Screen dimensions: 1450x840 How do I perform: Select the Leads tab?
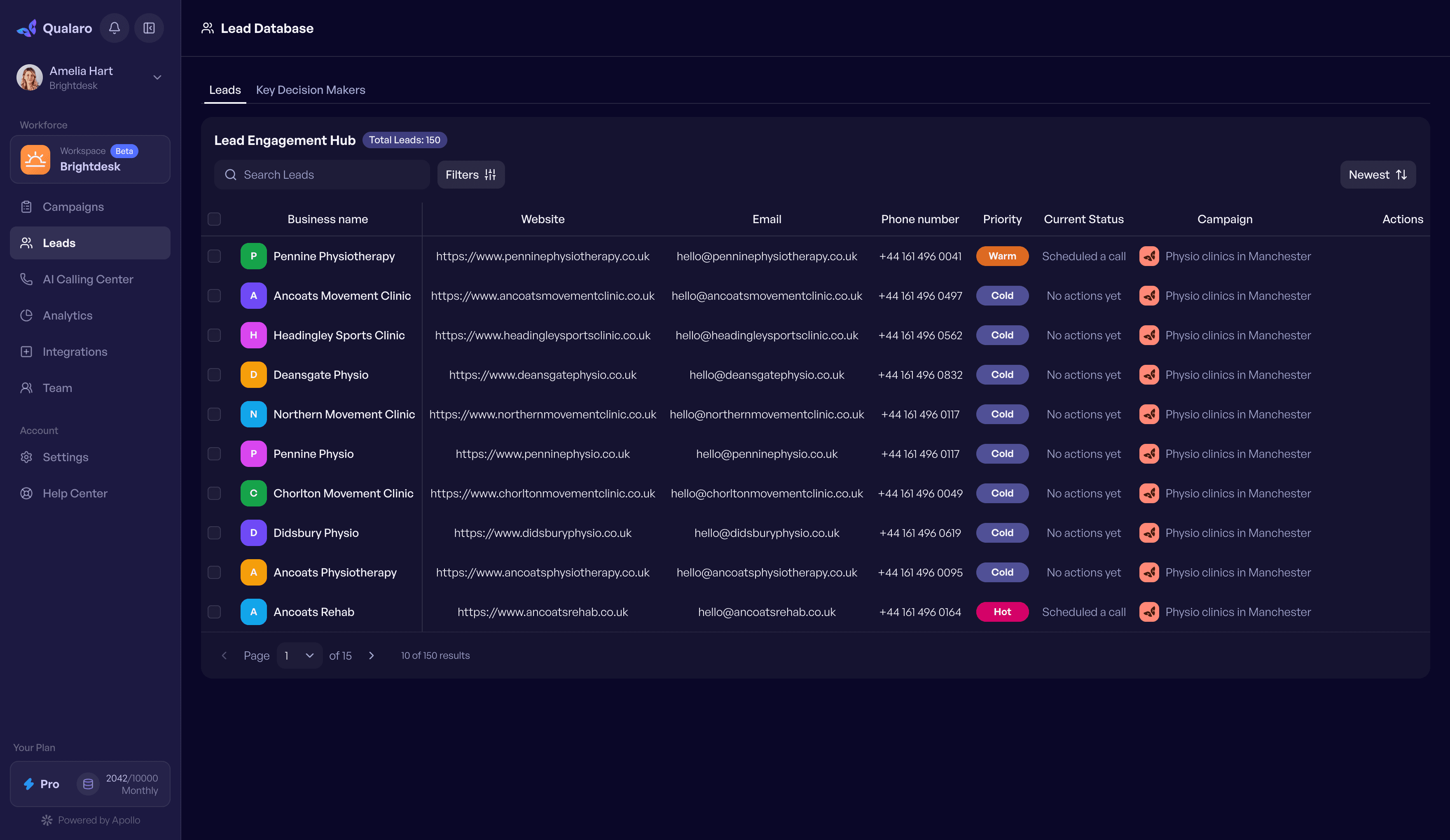click(x=225, y=90)
